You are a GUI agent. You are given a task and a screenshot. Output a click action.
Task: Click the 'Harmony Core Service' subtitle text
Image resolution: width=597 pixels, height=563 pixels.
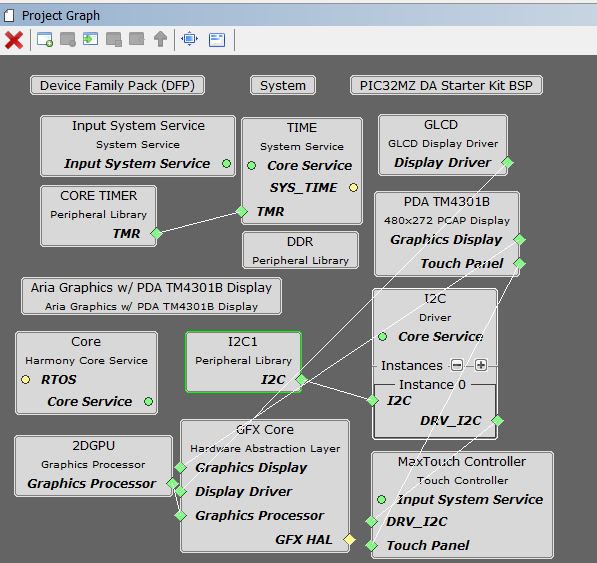[86, 360]
